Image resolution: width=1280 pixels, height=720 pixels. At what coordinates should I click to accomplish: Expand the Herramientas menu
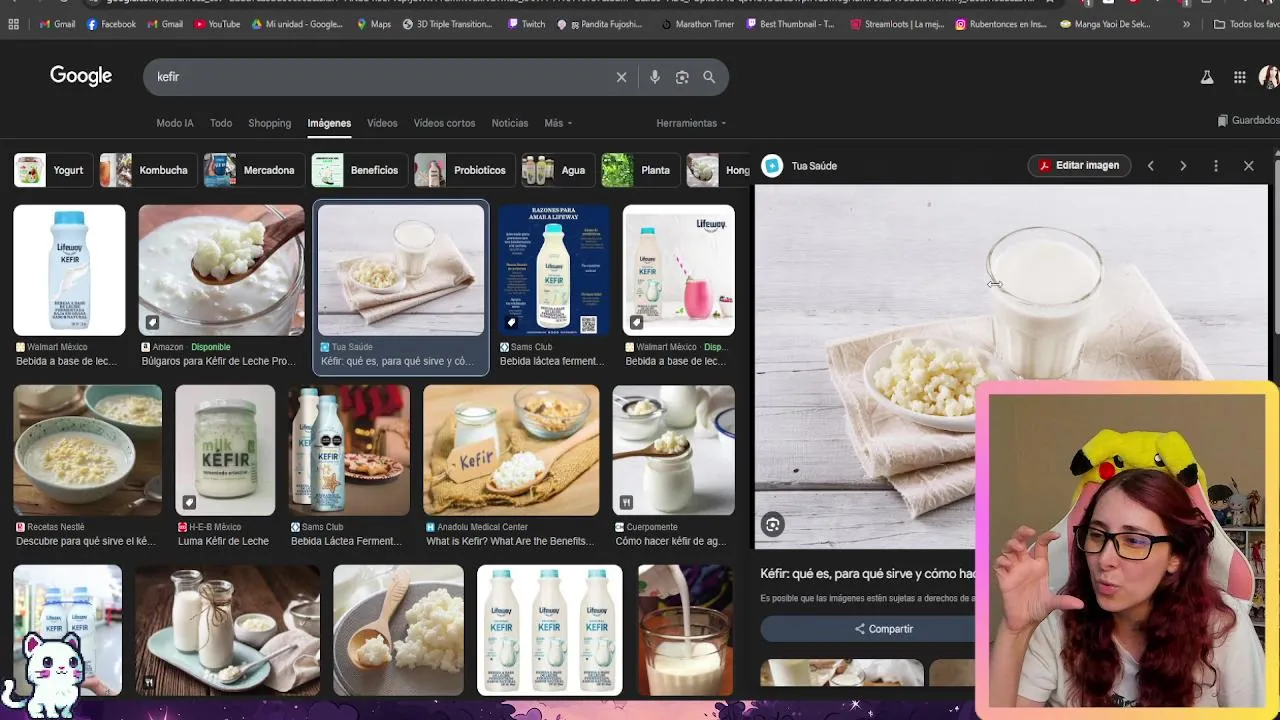pyautogui.click(x=691, y=123)
